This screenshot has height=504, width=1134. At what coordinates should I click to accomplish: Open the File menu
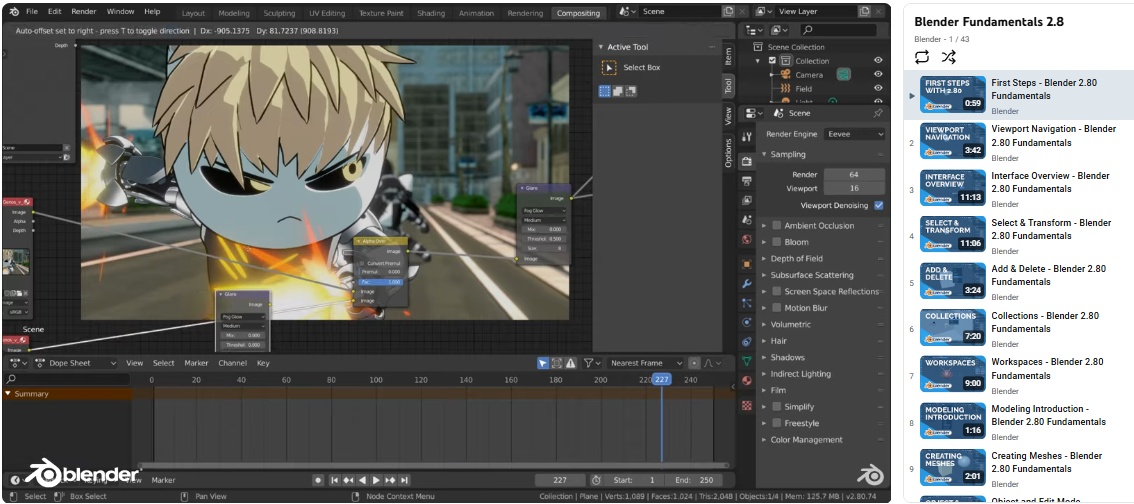tap(32, 12)
